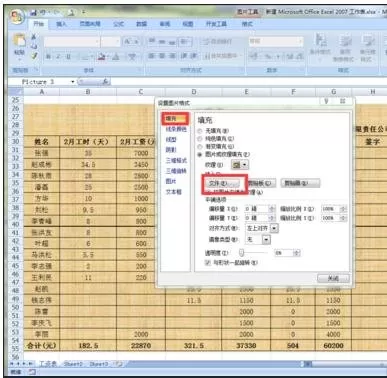
Task: Select 文本框 in the dialog's category list
Action: [173, 192]
